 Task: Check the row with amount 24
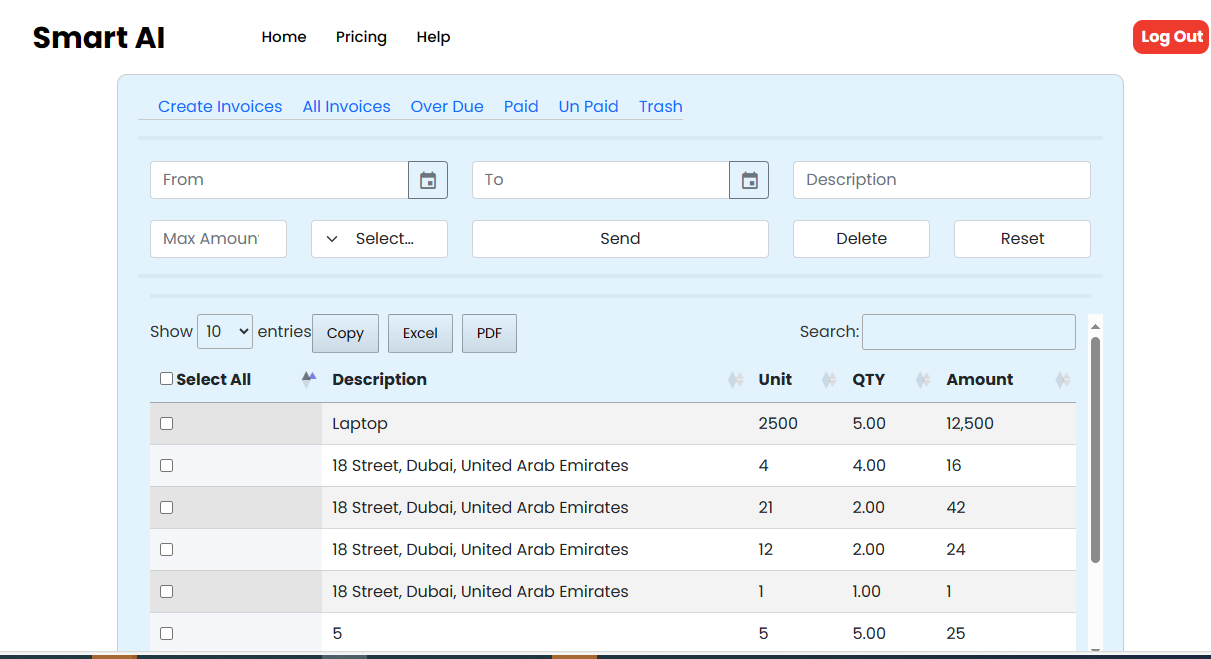[x=166, y=550]
